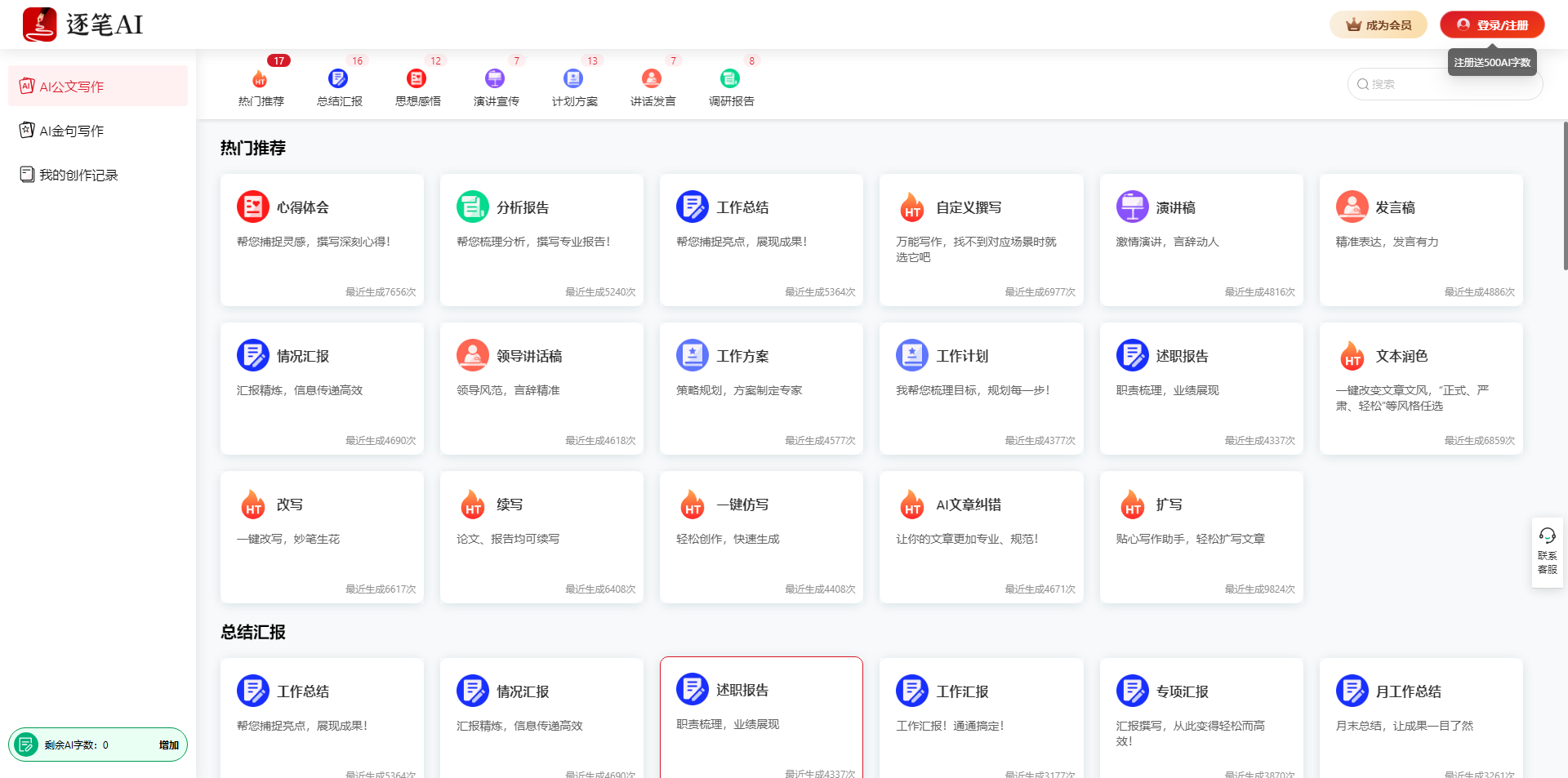Click '精准表达，发言有力' text
Image resolution: width=1568 pixels, height=778 pixels.
coord(1387,242)
